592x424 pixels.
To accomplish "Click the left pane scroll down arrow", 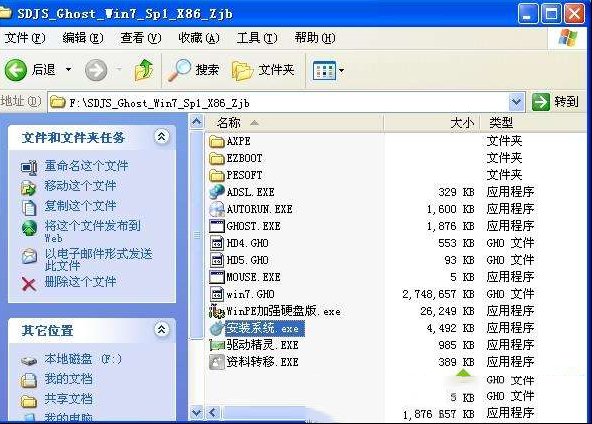I will coord(196,412).
